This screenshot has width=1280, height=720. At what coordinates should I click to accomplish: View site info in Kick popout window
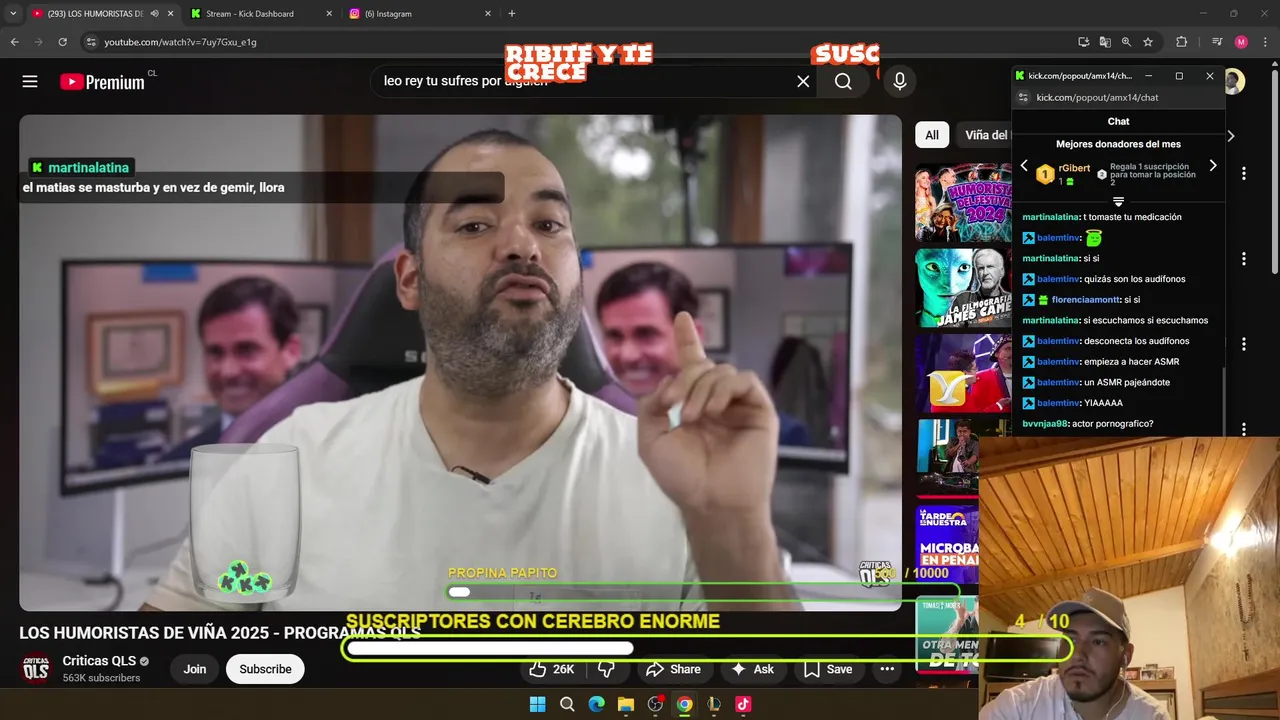[x=1023, y=97]
